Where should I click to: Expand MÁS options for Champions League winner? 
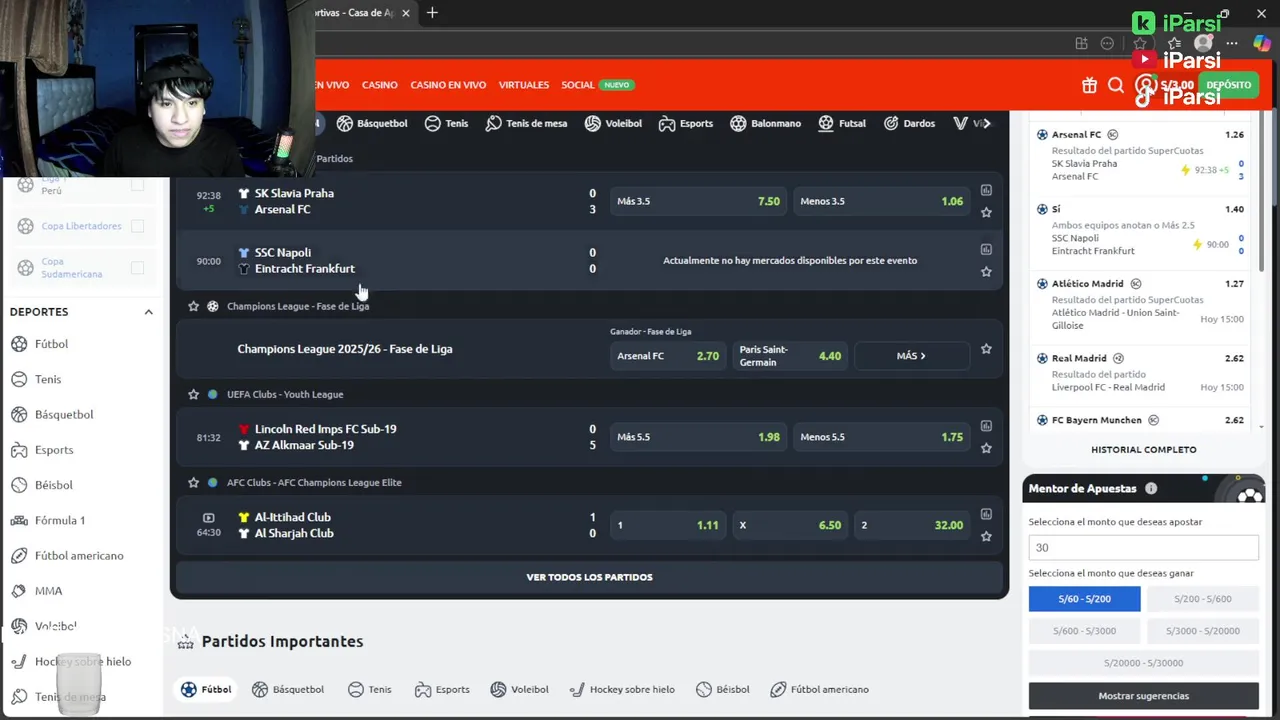pos(912,356)
